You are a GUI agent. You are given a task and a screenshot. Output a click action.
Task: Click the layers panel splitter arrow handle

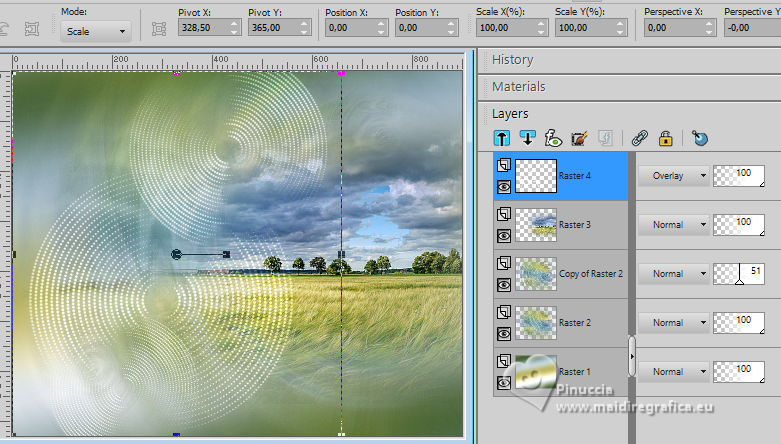(632, 356)
